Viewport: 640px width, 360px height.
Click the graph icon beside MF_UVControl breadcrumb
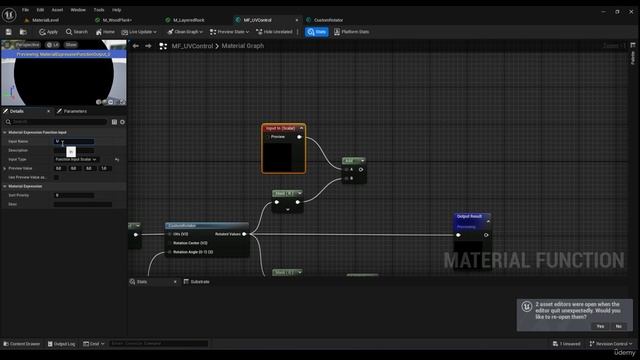163,46
